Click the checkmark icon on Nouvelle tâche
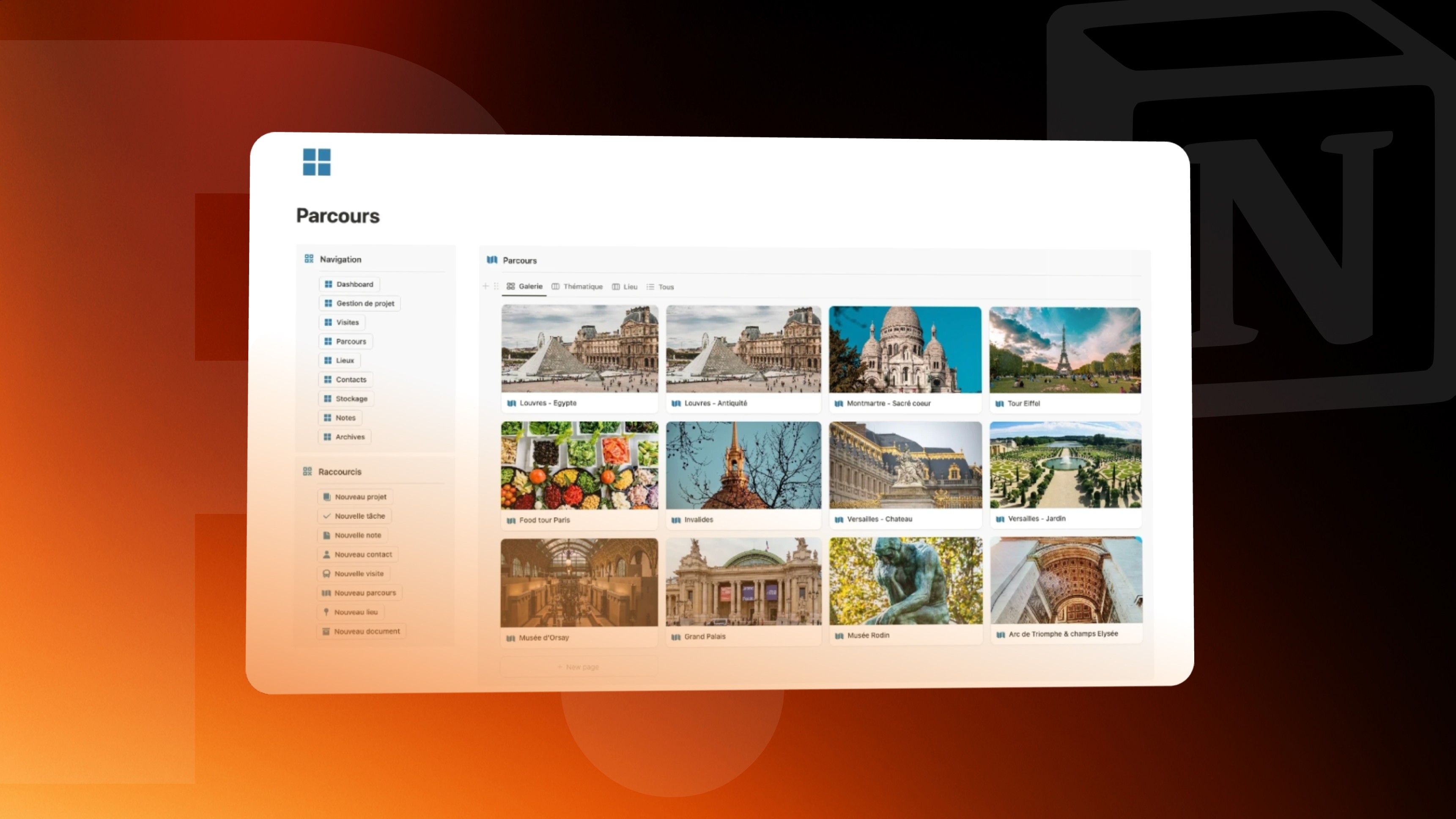1456x819 pixels. 327,516
